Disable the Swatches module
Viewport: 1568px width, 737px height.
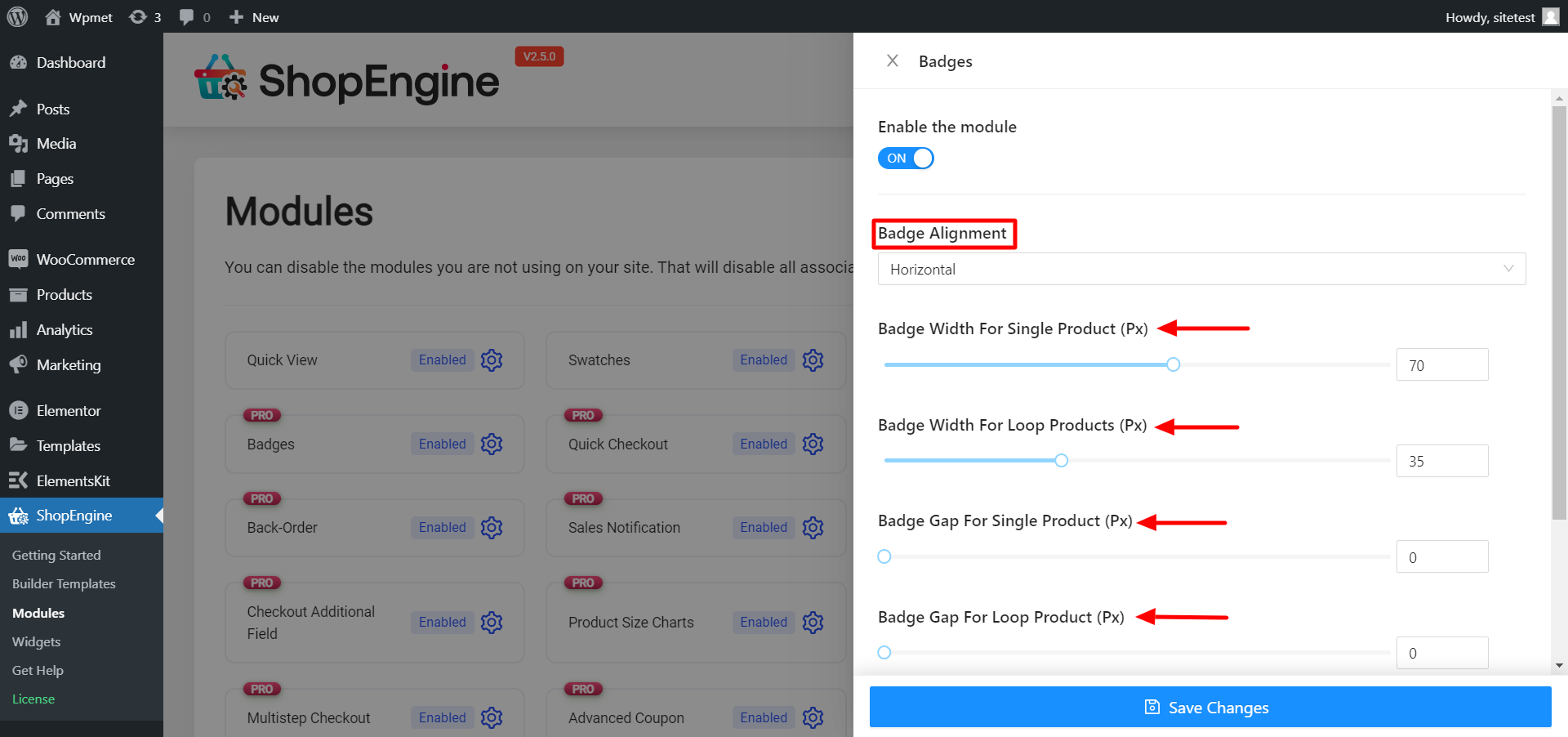[763, 360]
